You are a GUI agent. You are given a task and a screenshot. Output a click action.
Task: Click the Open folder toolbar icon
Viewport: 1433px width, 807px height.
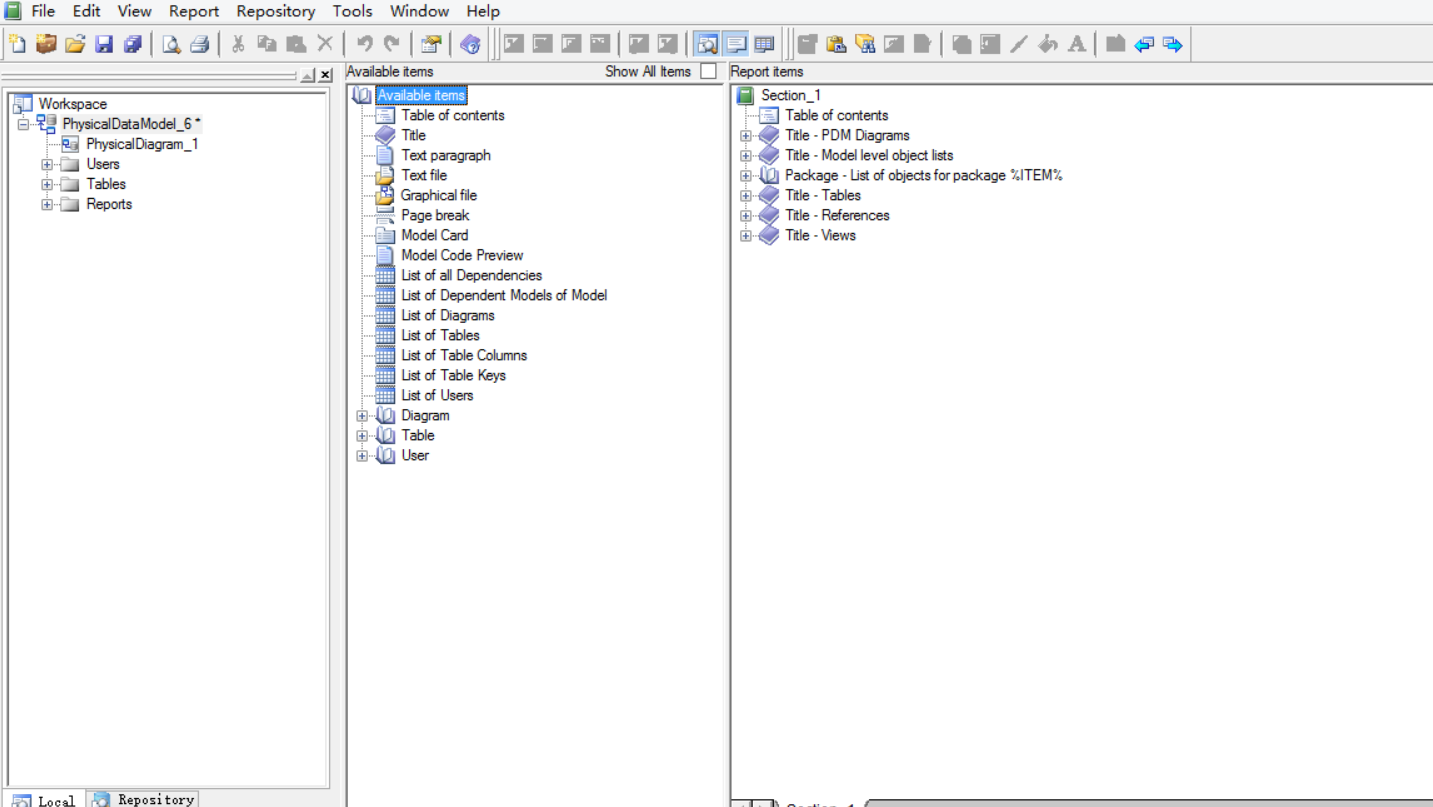(75, 44)
